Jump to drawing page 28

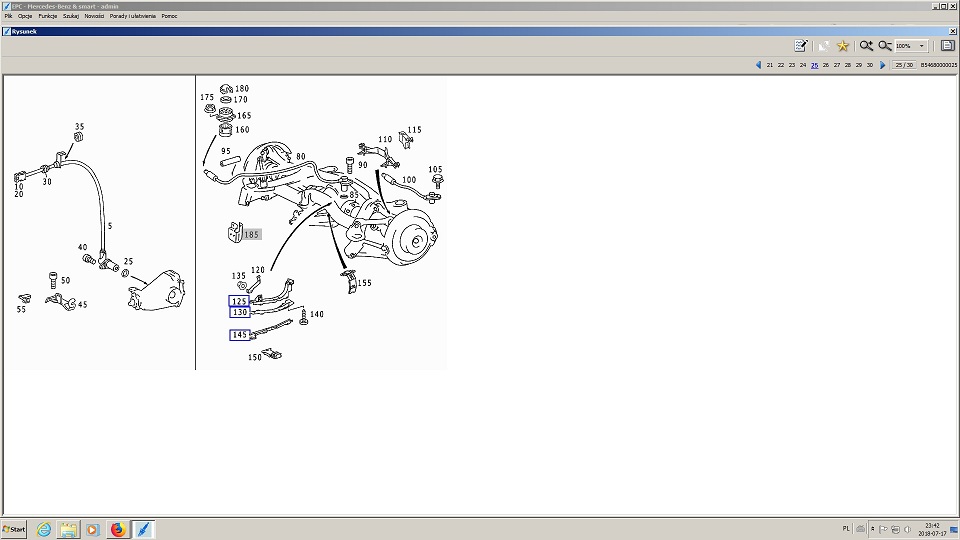848,65
